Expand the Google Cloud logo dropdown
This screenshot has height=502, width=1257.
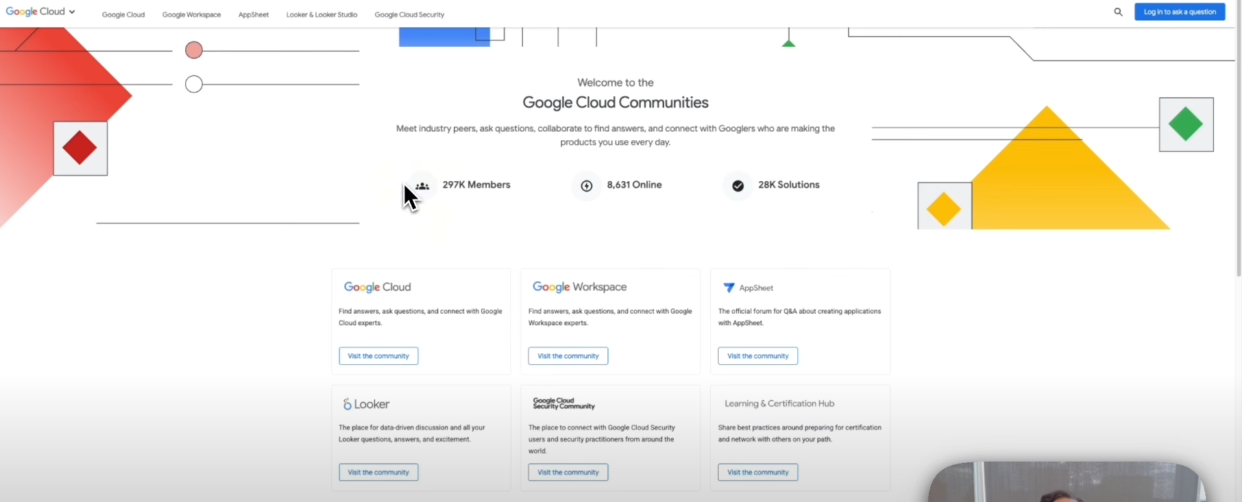40,12
